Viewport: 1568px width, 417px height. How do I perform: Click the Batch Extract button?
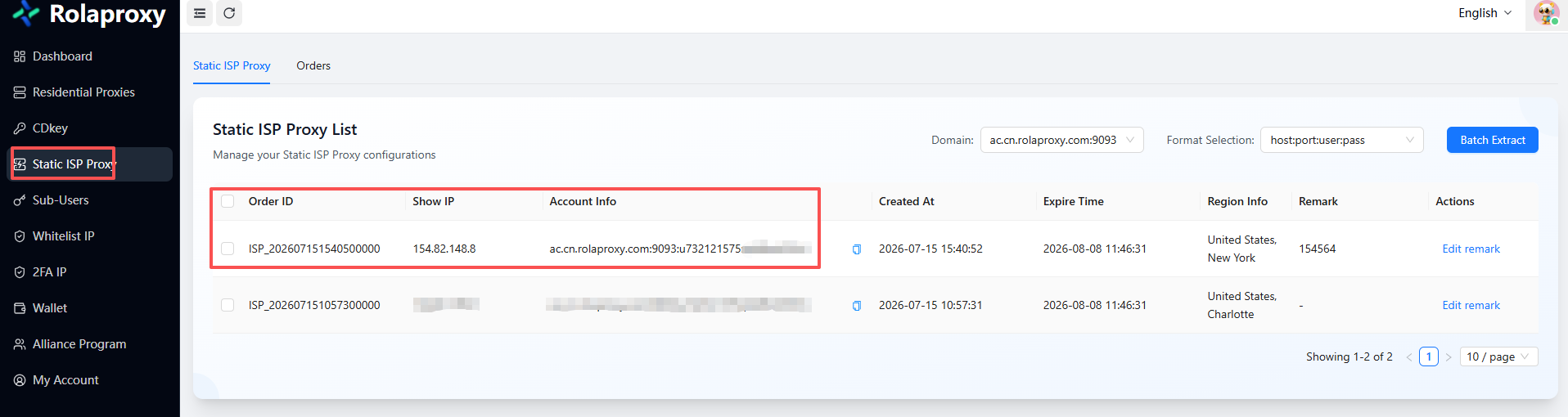[x=1493, y=140]
